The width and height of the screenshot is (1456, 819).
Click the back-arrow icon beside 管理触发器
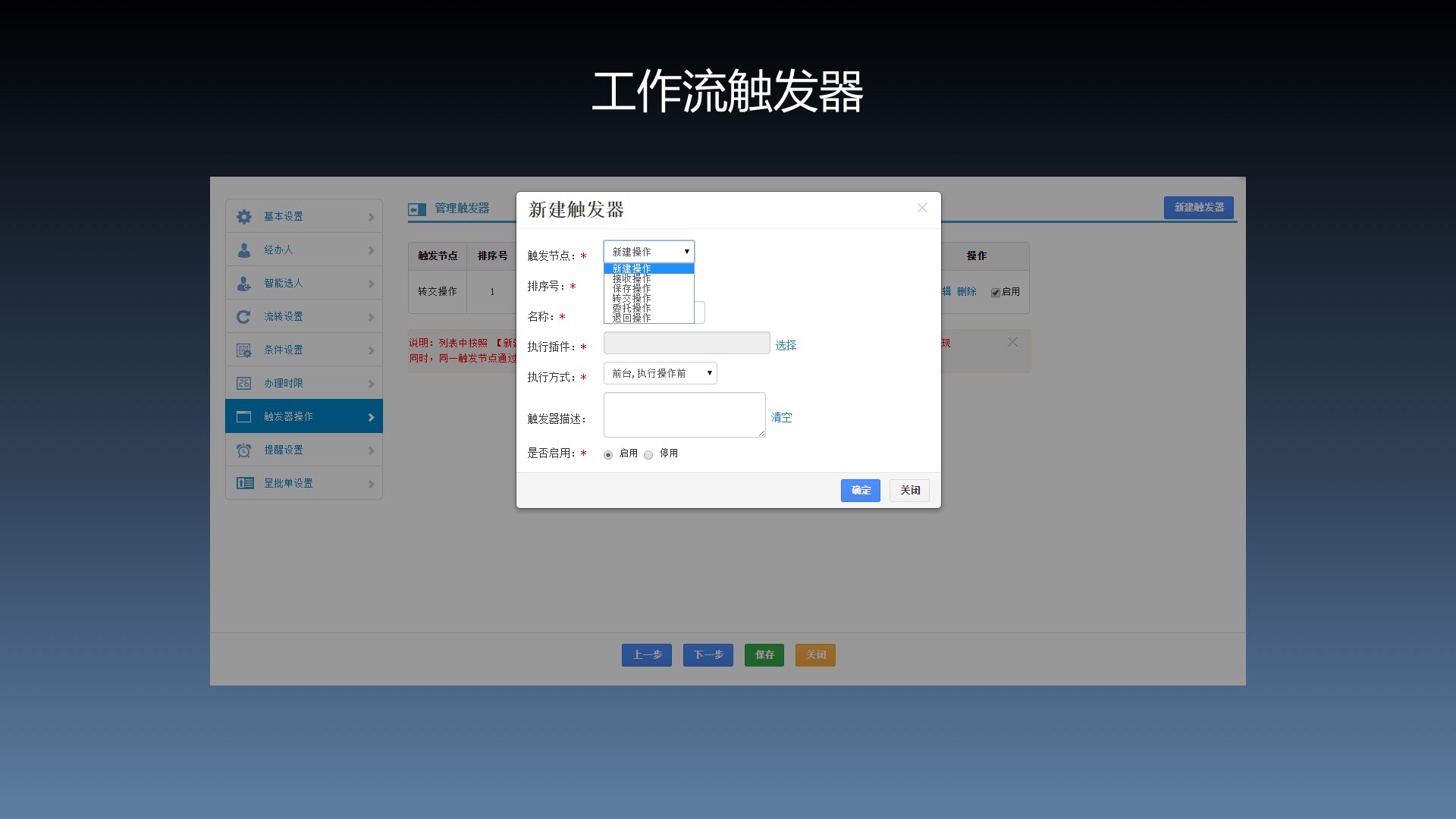[417, 209]
